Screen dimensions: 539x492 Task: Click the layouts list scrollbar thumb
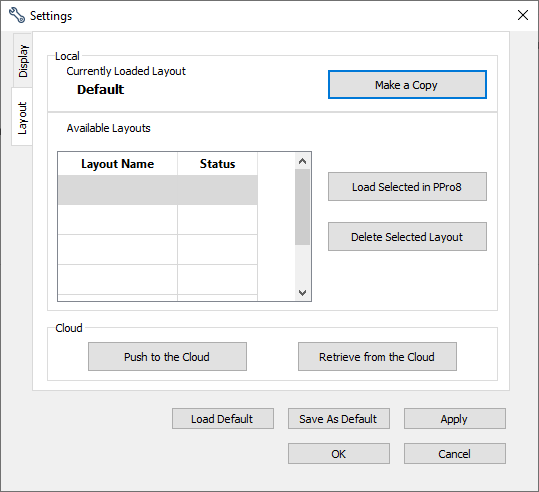click(302, 207)
